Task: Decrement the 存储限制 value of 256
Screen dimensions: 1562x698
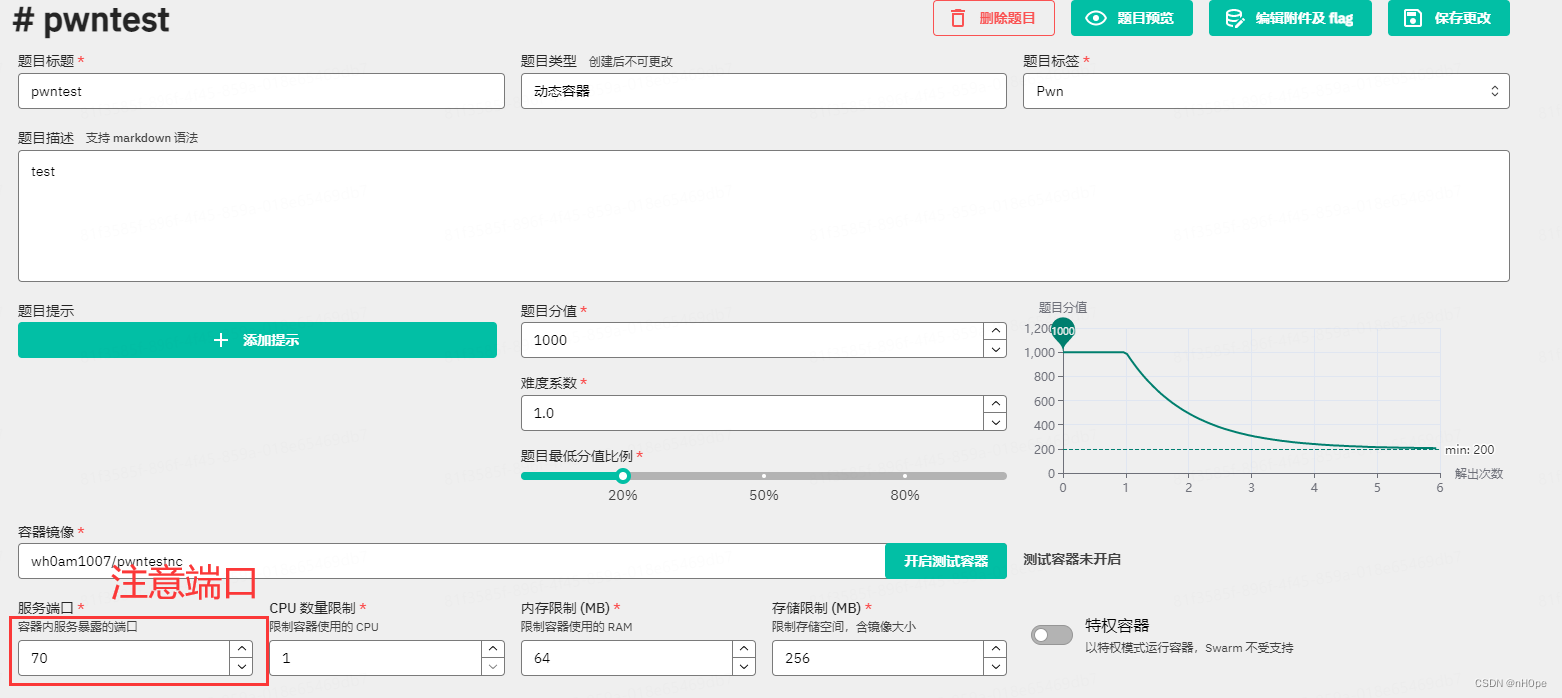Action: coord(995,667)
